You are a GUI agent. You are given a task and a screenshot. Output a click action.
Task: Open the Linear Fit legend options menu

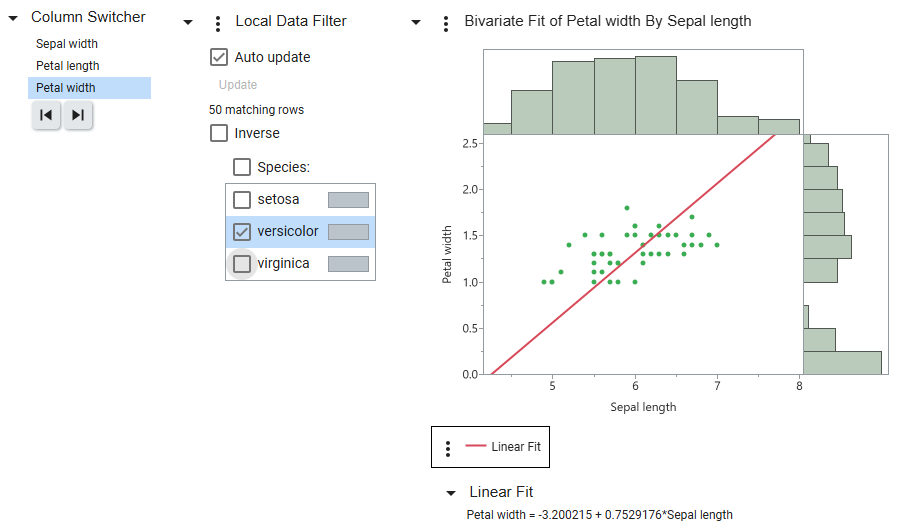448,448
